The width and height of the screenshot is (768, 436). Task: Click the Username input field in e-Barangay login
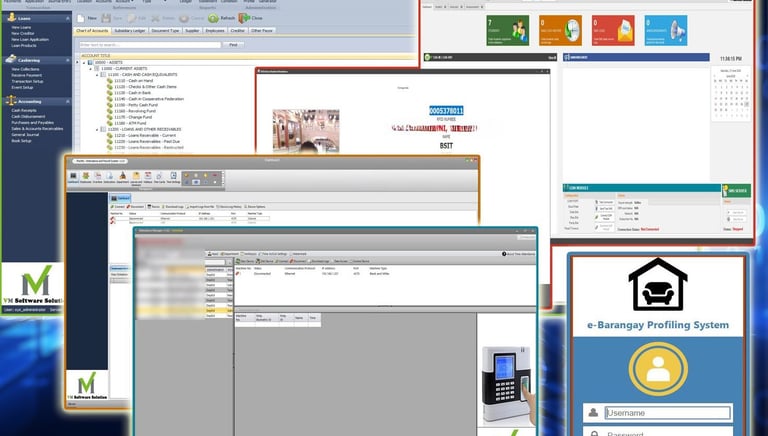coord(668,412)
